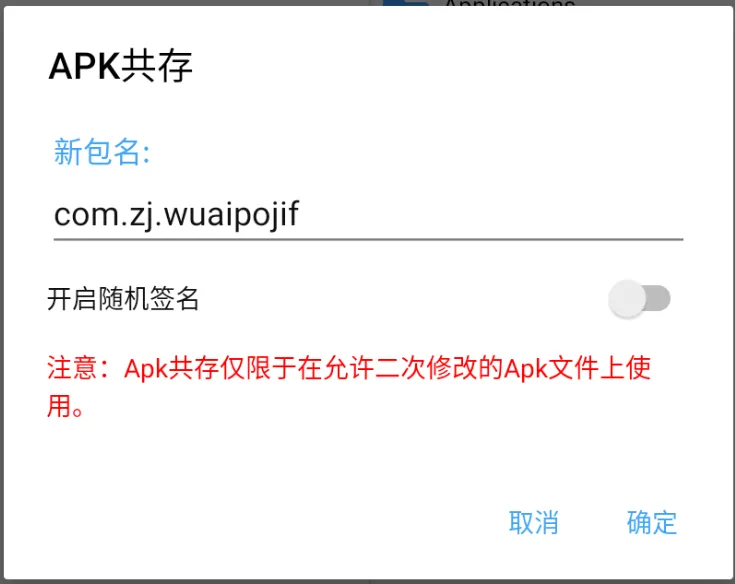Click the blue 新包名: label
The width and height of the screenshot is (735, 584).
[102, 152]
